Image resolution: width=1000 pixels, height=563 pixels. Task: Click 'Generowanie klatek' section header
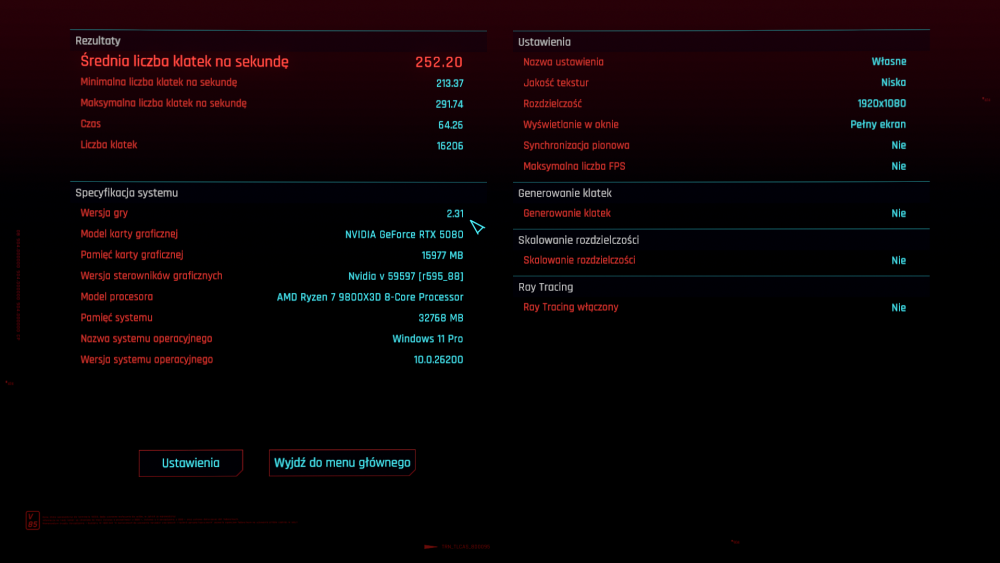[564, 193]
